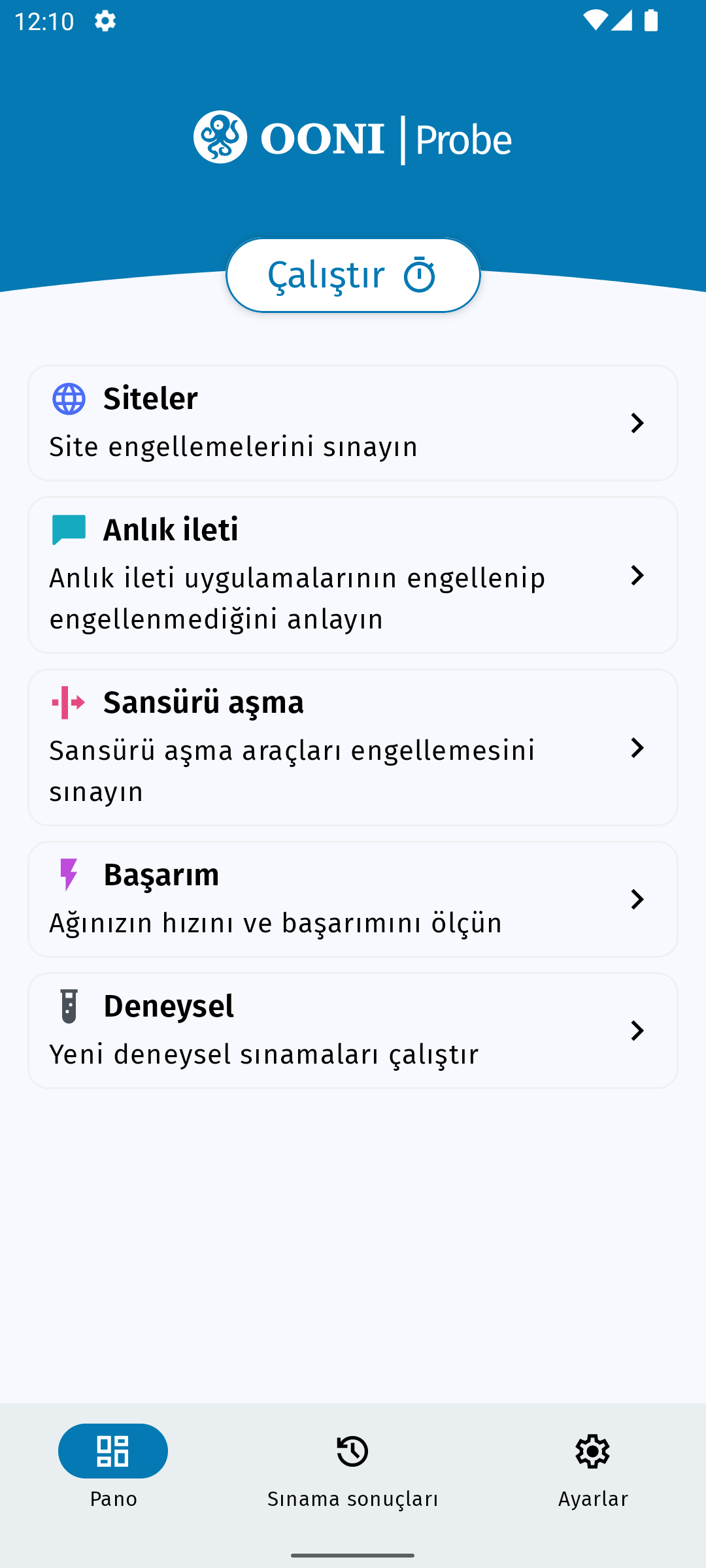The width and height of the screenshot is (706, 1568).
Task: Tap the OONI octopus logo
Action: 220,137
